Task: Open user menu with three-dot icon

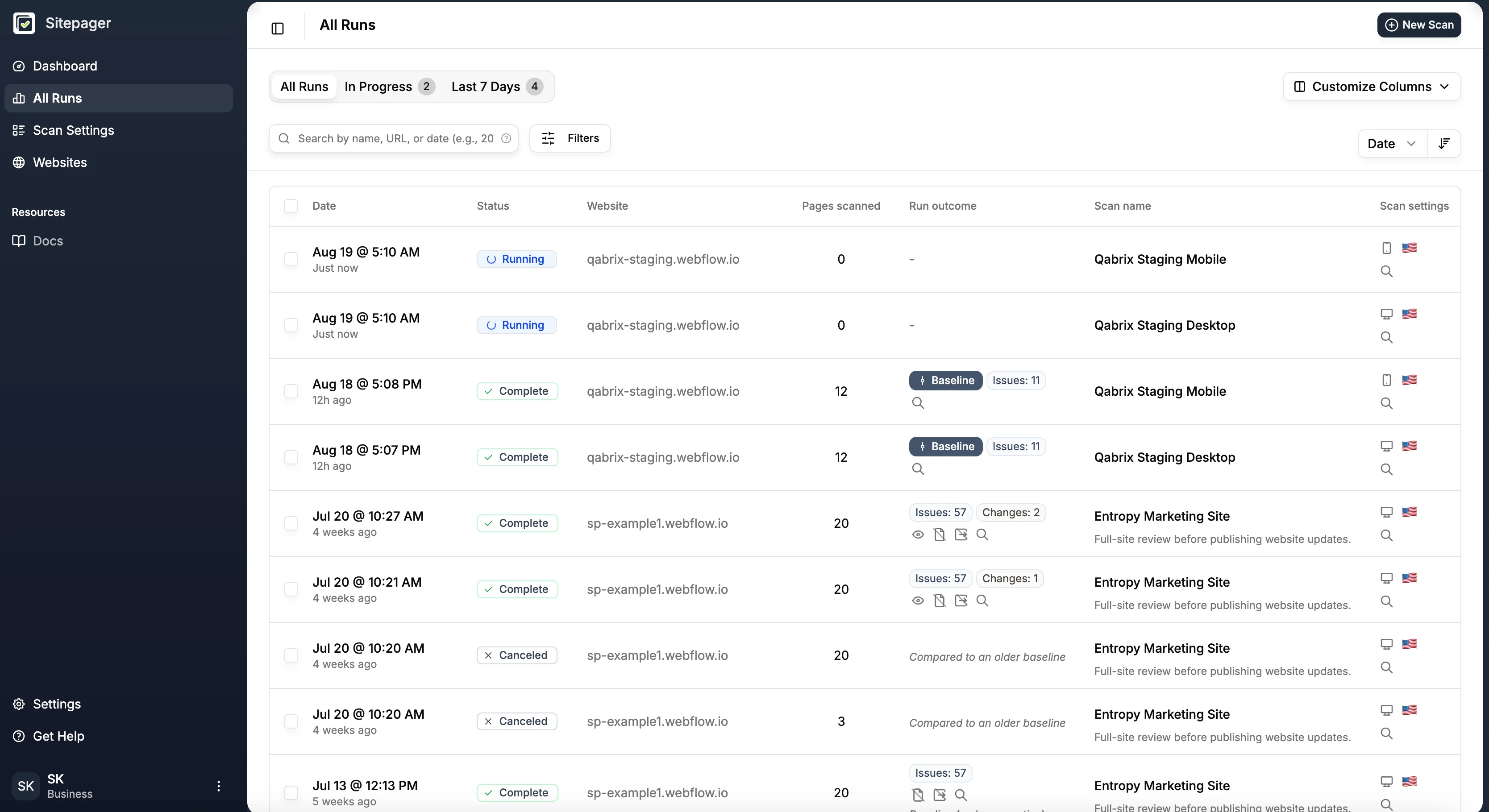Action: pos(219,786)
